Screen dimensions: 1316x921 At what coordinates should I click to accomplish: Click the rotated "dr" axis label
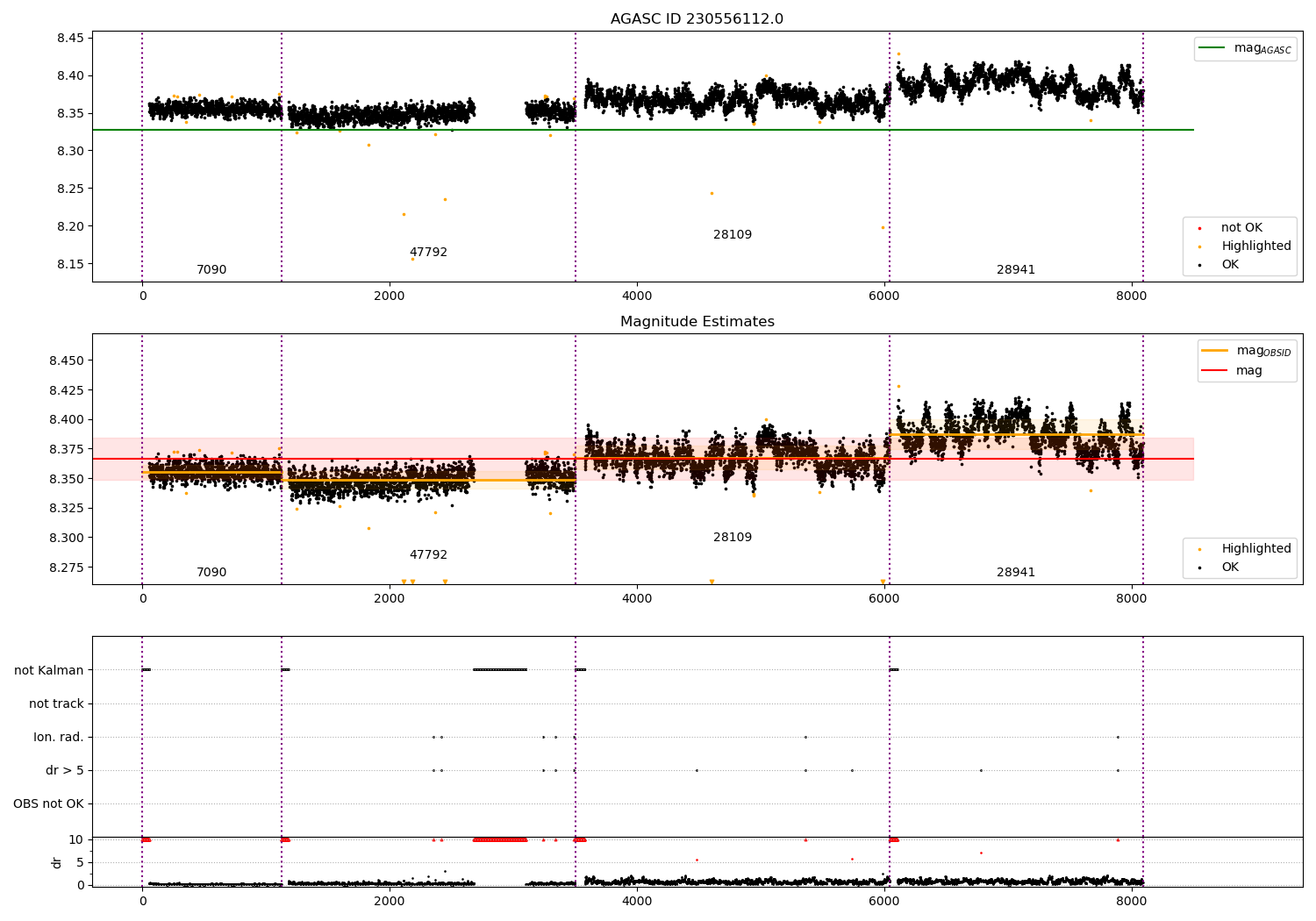pyautogui.click(x=57, y=863)
